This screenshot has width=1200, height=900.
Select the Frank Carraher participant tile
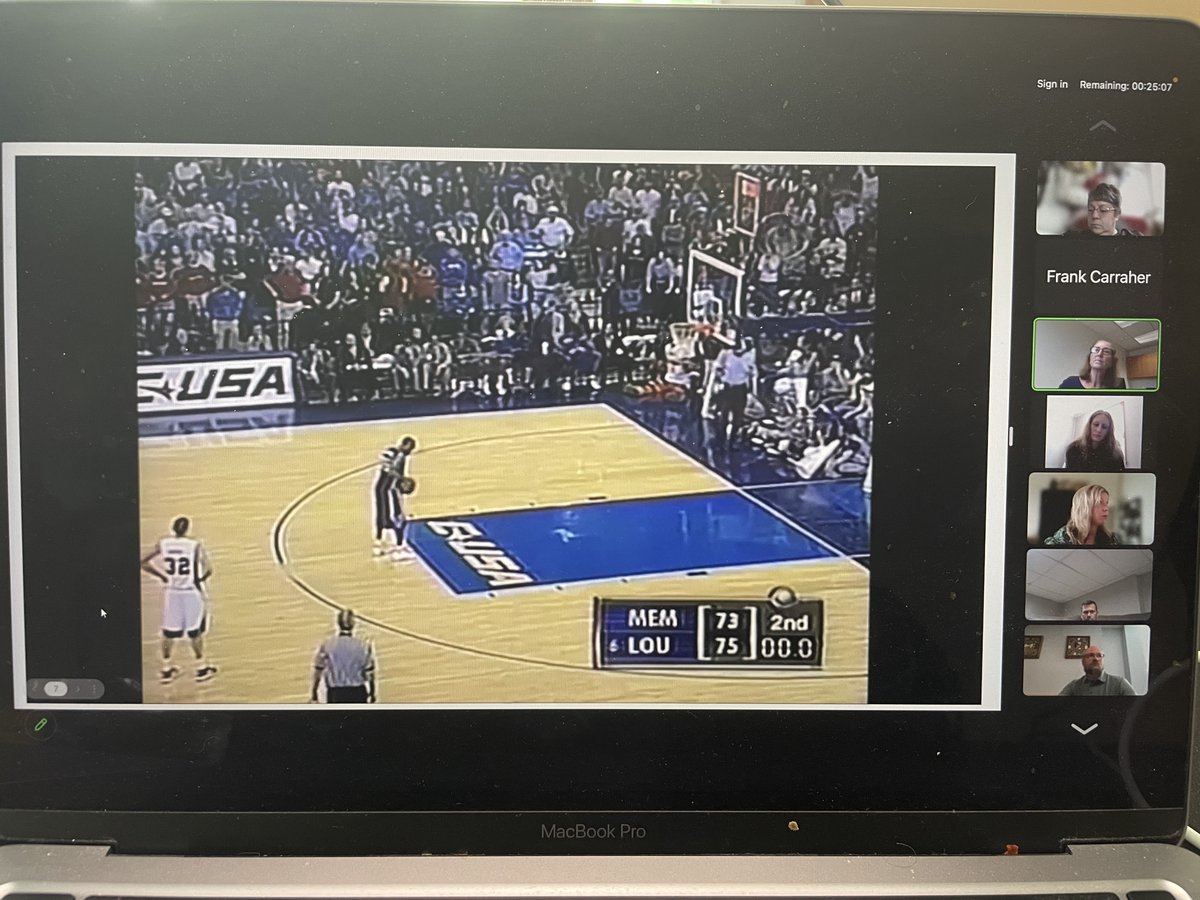tap(1098, 277)
